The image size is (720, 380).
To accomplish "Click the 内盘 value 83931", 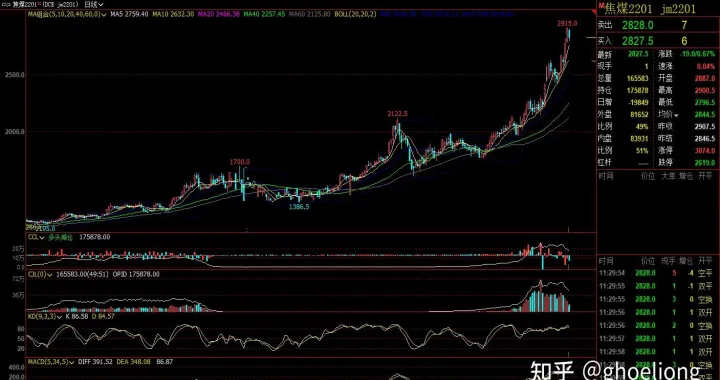I will 640,139.
